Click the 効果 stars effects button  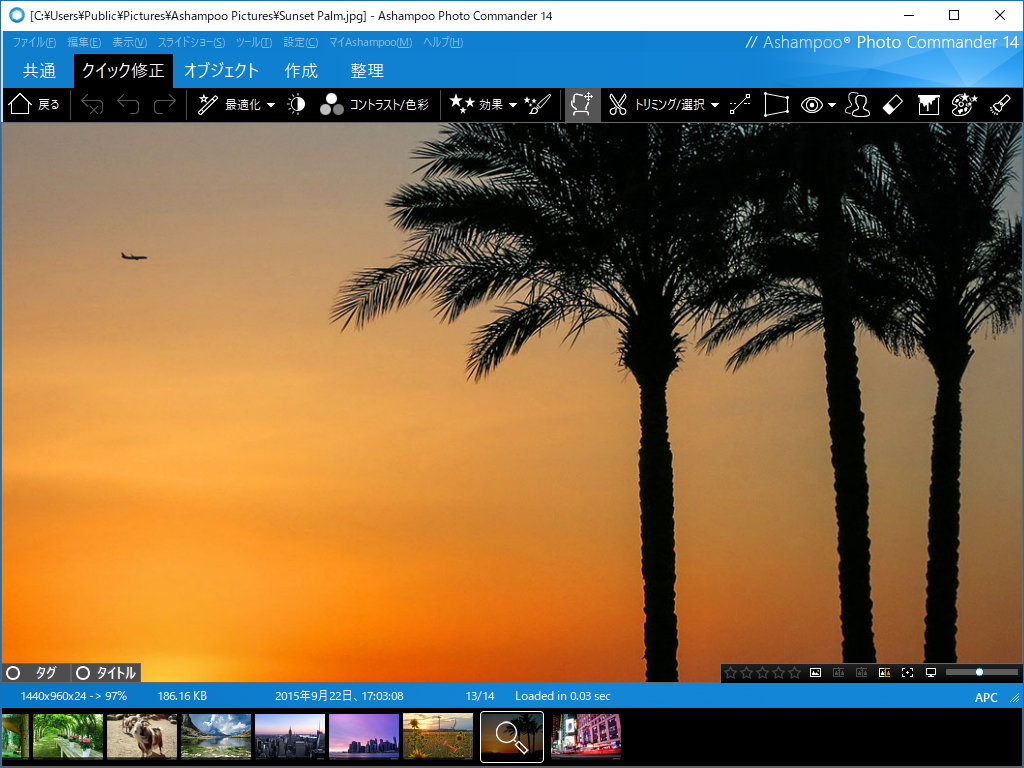pyautogui.click(x=476, y=104)
